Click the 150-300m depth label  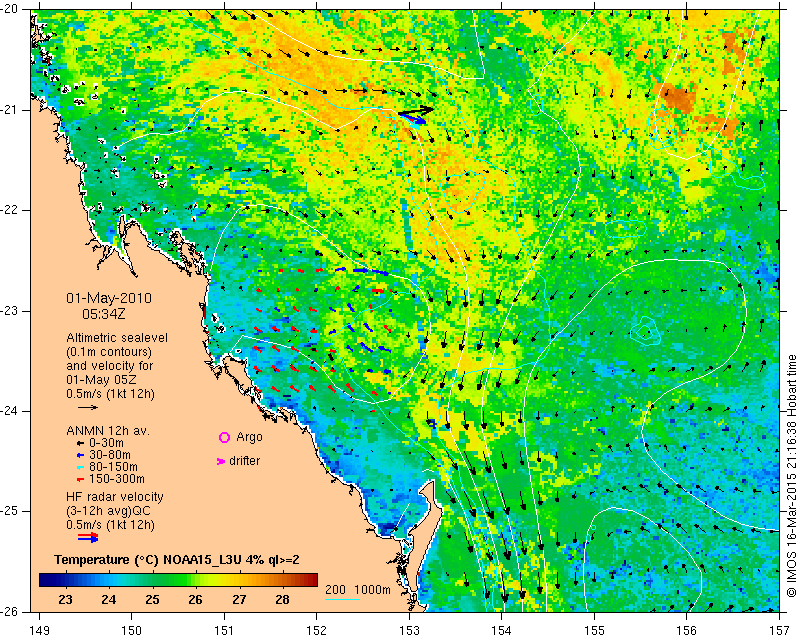(116, 479)
